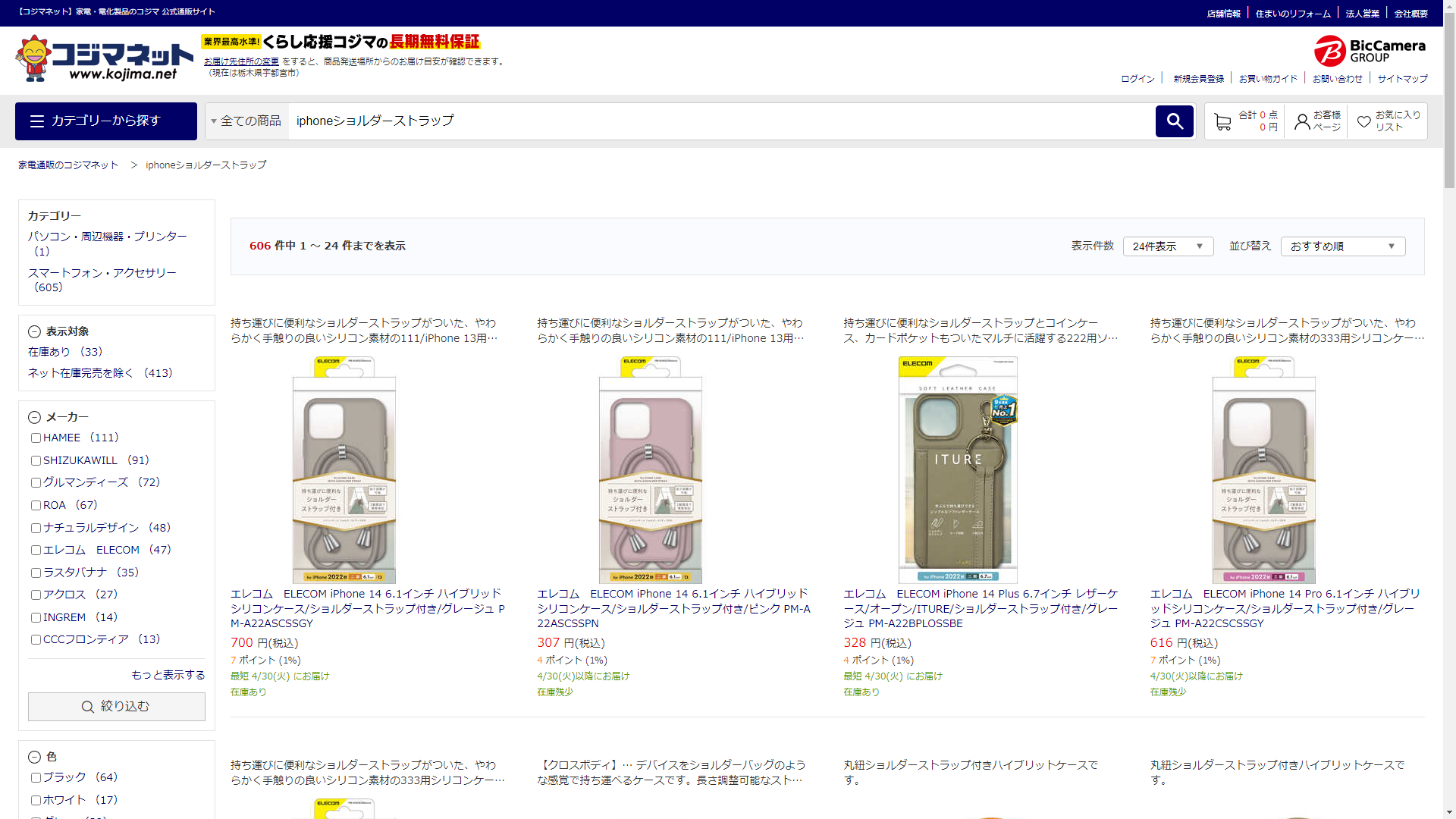Open the おすすめ順 sort dropdown
Image resolution: width=1456 pixels, height=819 pixels.
point(1342,246)
